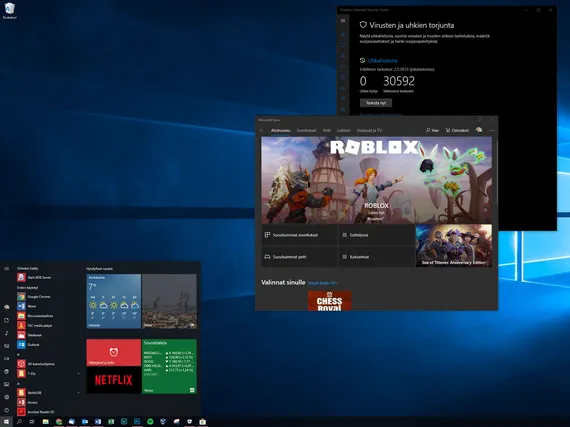570x427 pixels.
Task: Open Microsoft Store three-dots more menu
Action: (x=491, y=130)
